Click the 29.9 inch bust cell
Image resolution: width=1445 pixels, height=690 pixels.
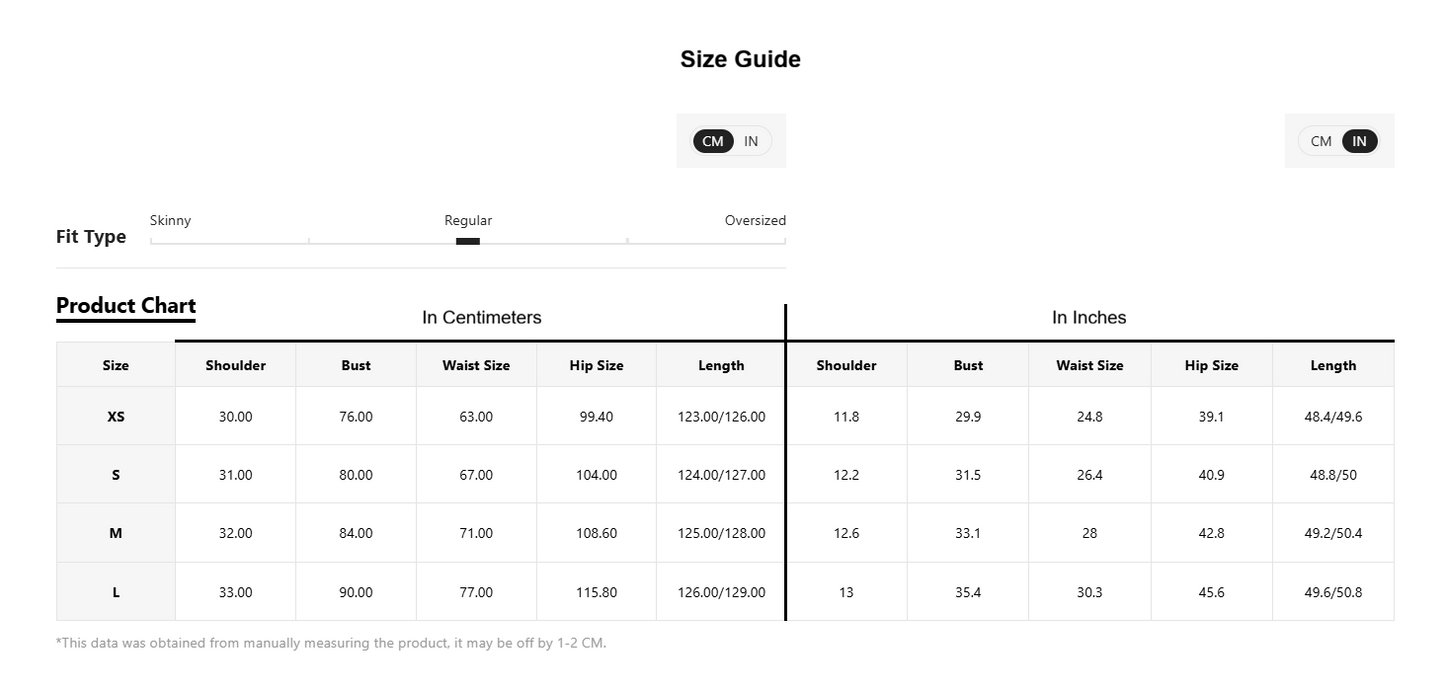[x=968, y=416]
